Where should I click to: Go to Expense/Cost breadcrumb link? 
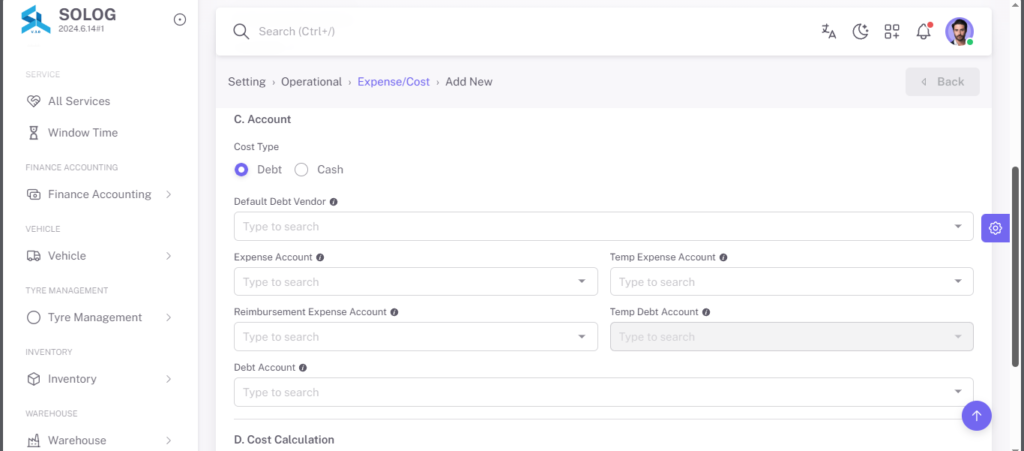click(394, 82)
